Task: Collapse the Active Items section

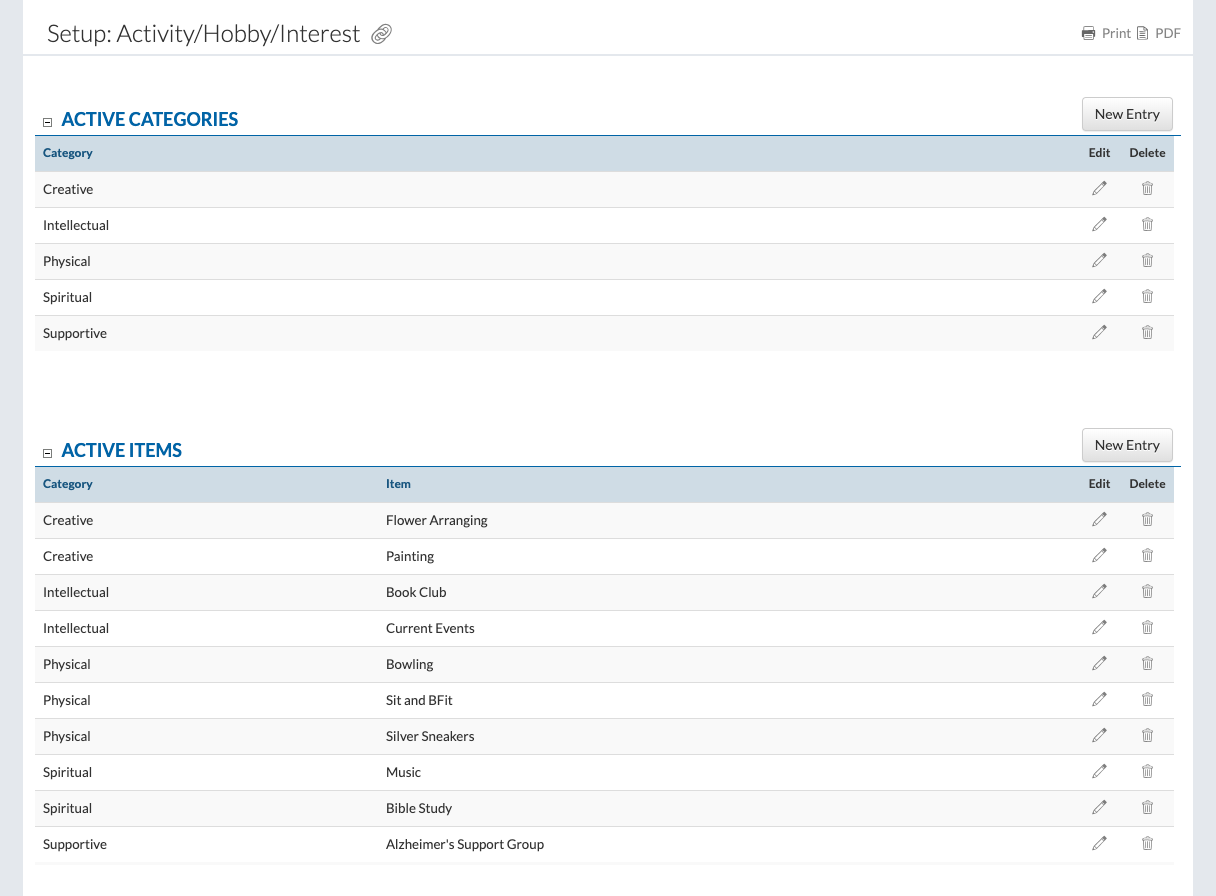Action: click(47, 453)
